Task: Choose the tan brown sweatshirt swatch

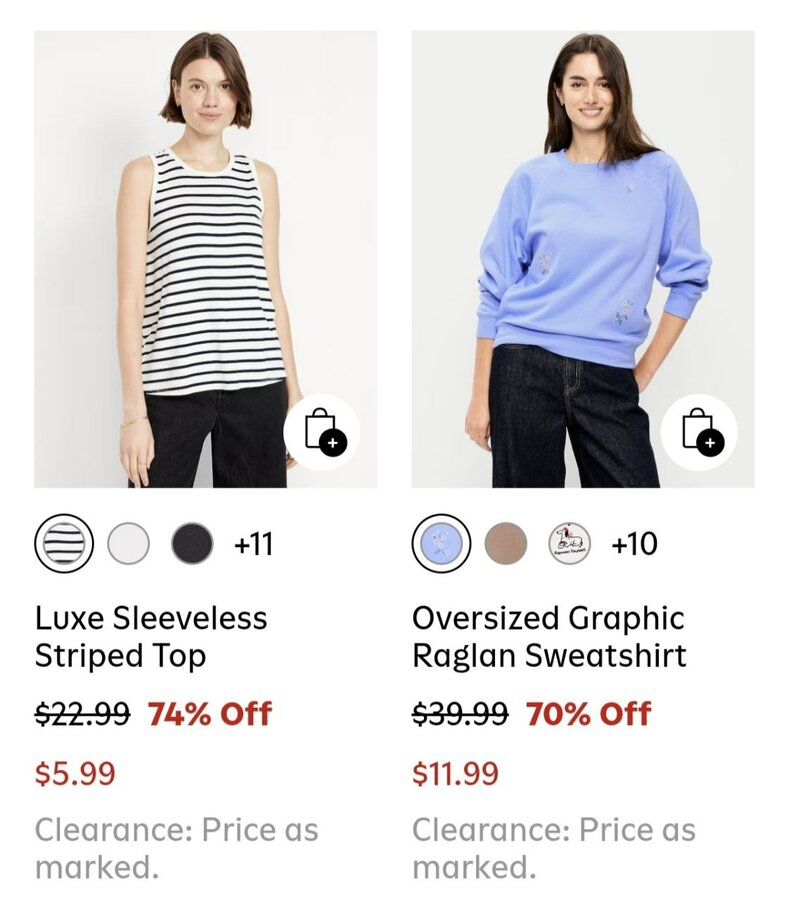Action: [x=506, y=544]
